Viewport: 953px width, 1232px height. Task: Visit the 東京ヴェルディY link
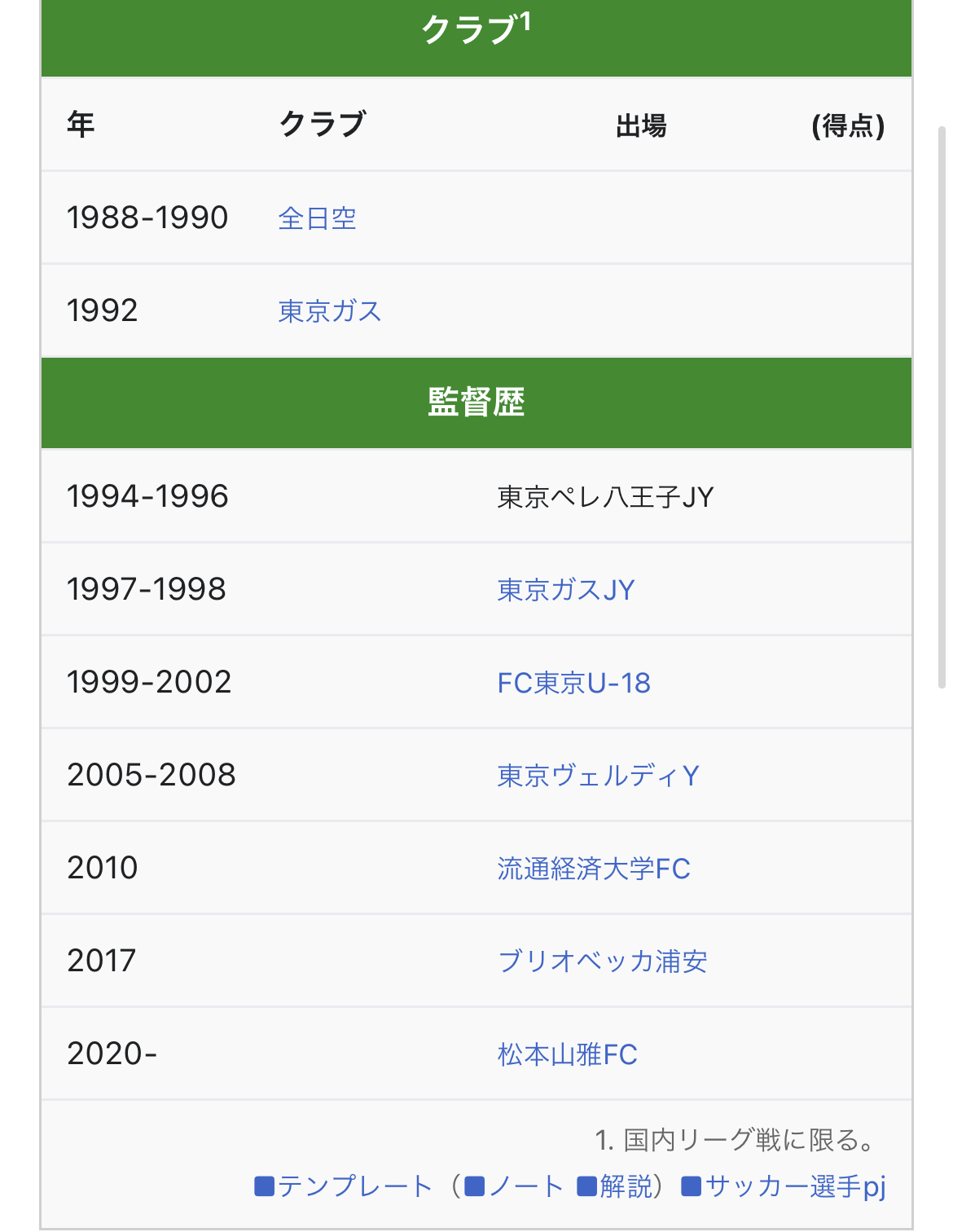click(x=599, y=776)
